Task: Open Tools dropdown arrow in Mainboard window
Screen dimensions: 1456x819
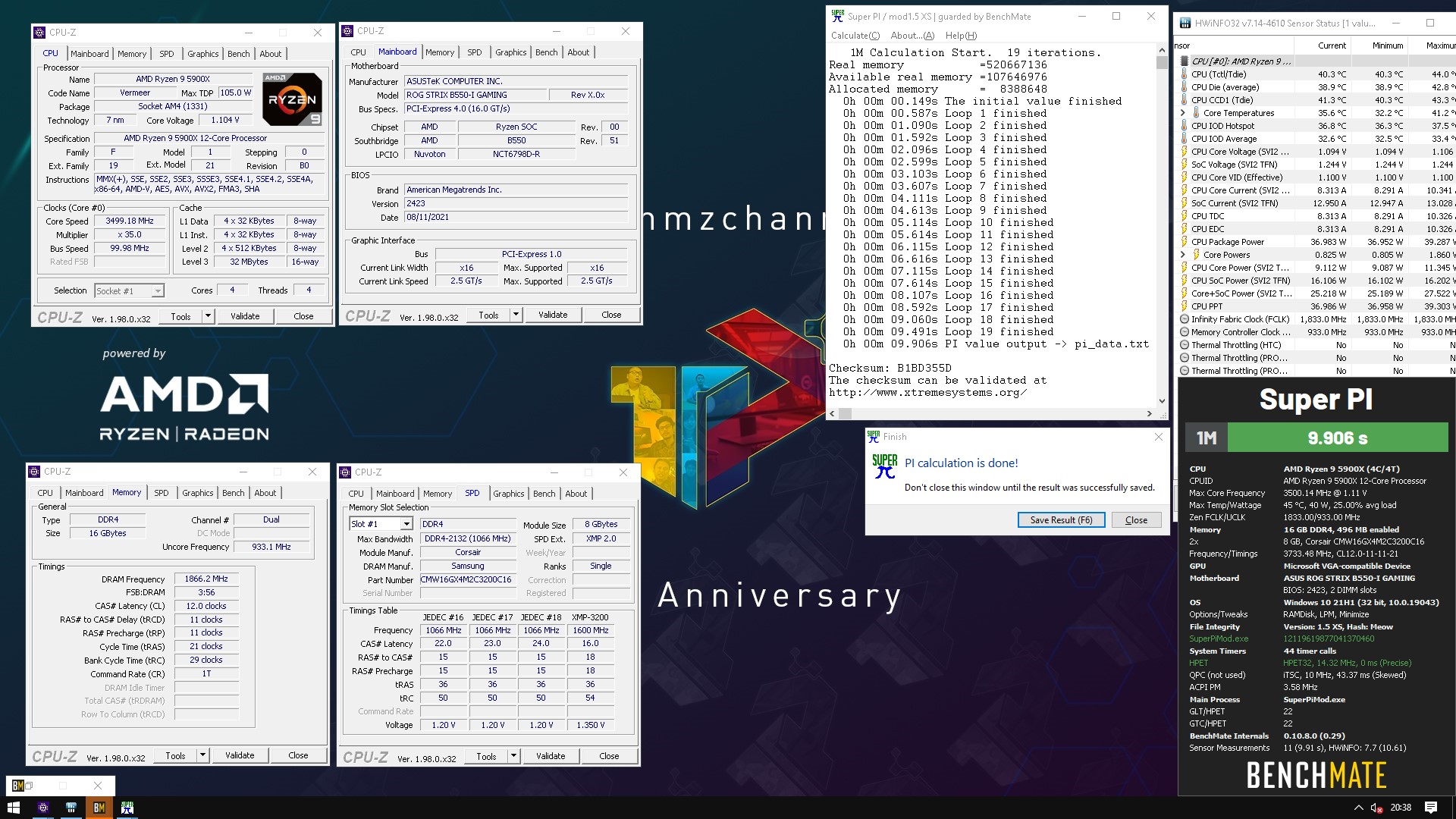Action: click(516, 315)
